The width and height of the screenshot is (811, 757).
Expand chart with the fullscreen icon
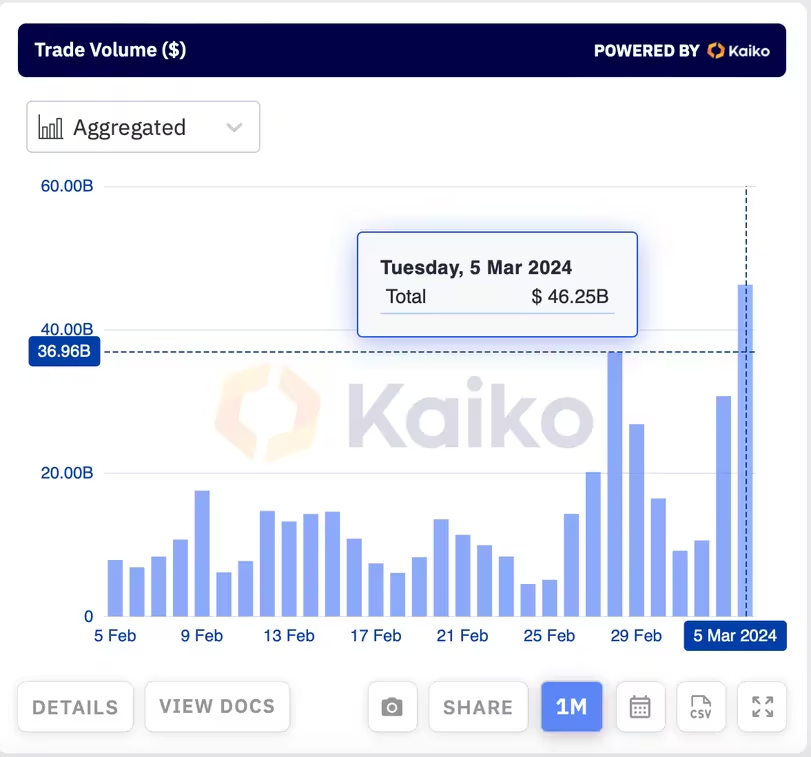762,707
